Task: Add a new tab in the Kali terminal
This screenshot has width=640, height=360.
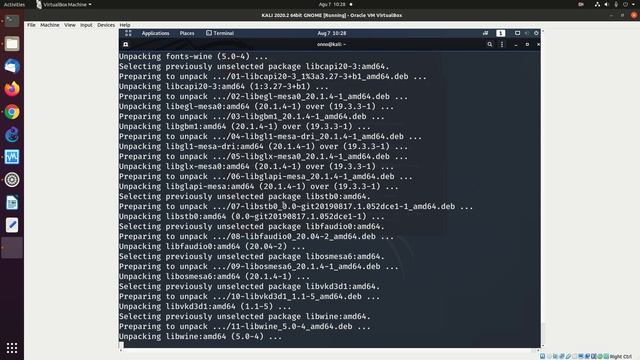Action: click(x=126, y=44)
